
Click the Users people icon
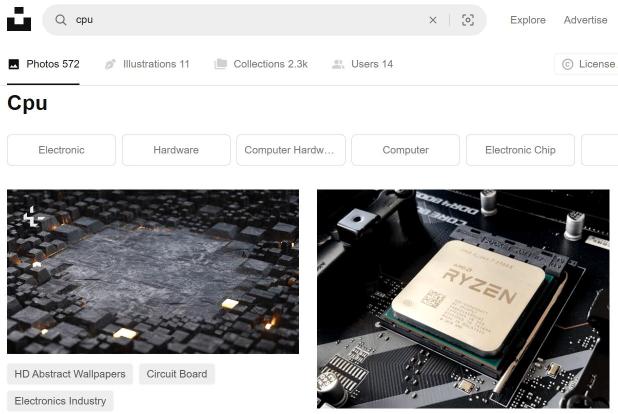click(338, 64)
